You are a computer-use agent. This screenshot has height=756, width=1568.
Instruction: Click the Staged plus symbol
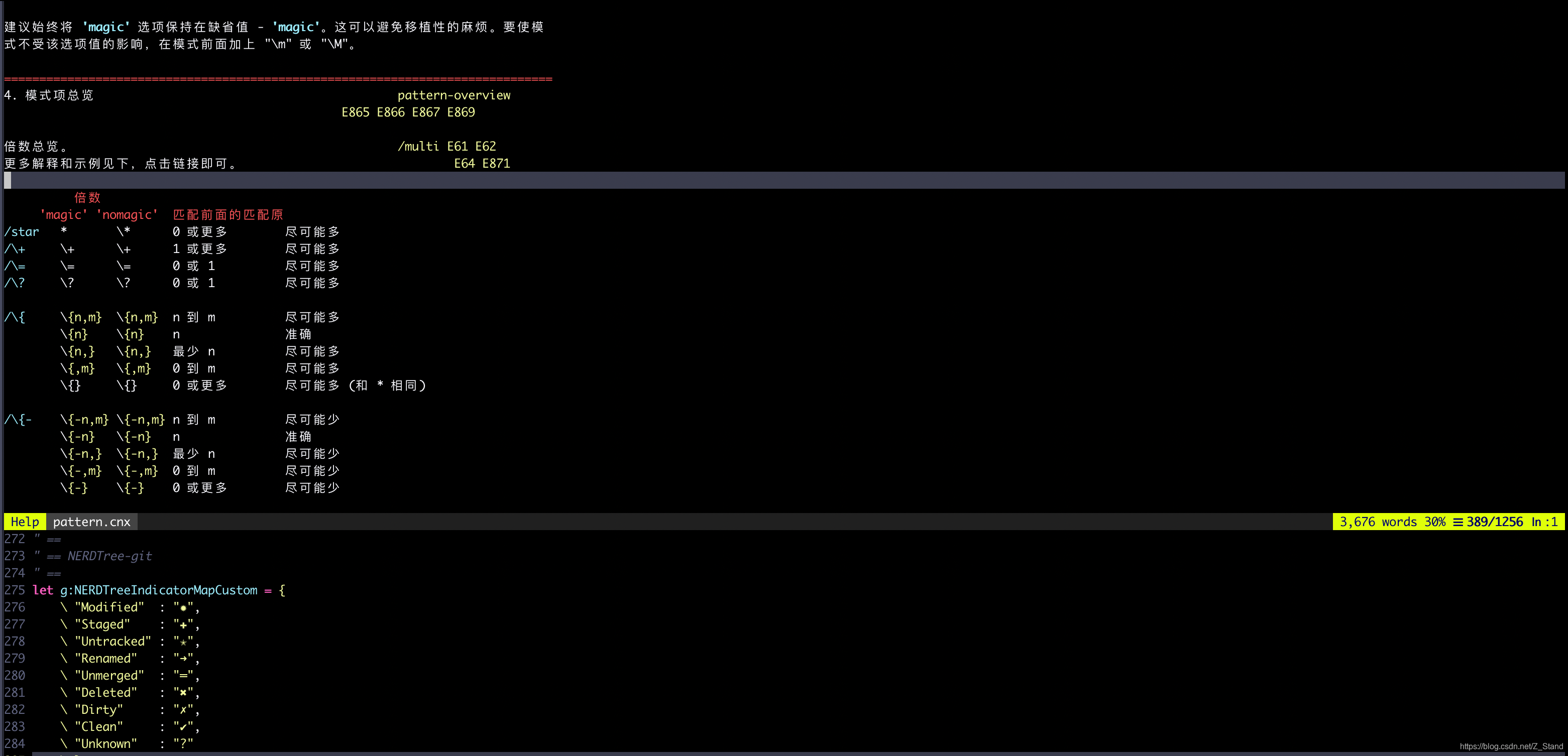[183, 624]
